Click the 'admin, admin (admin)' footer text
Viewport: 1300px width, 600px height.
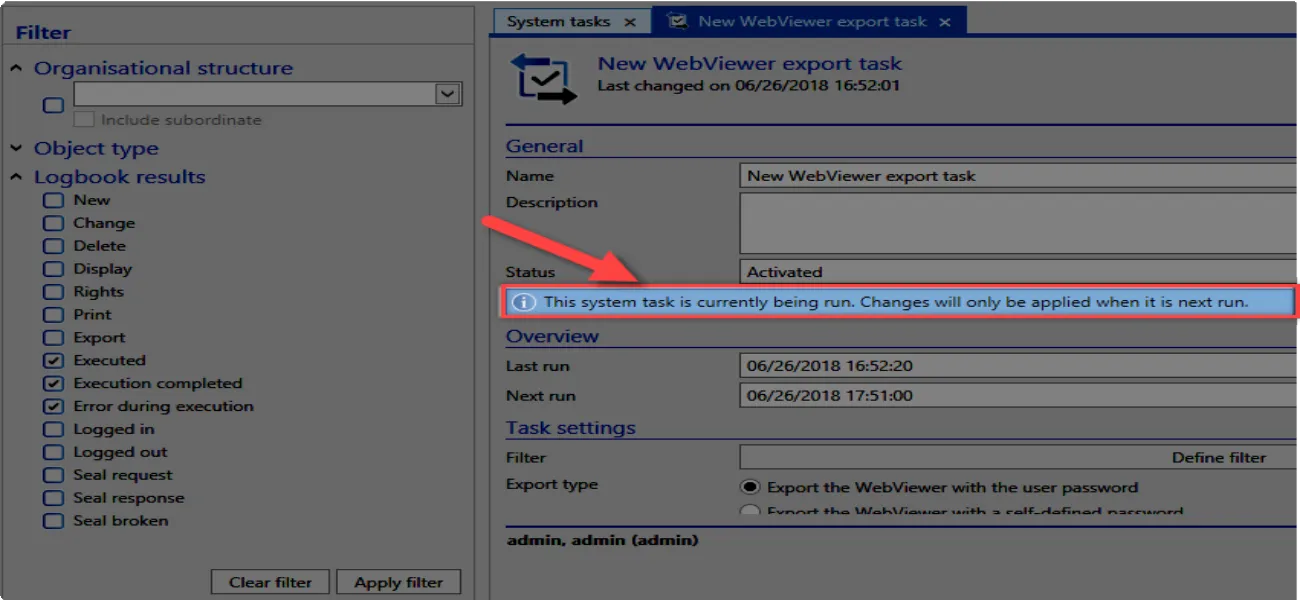603,540
